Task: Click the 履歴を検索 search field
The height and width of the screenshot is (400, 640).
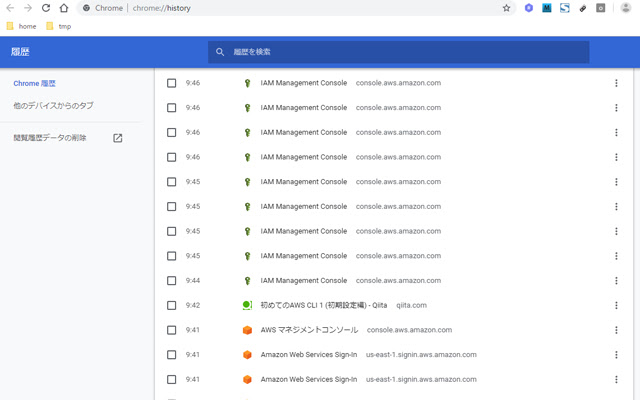Action: tap(398, 52)
